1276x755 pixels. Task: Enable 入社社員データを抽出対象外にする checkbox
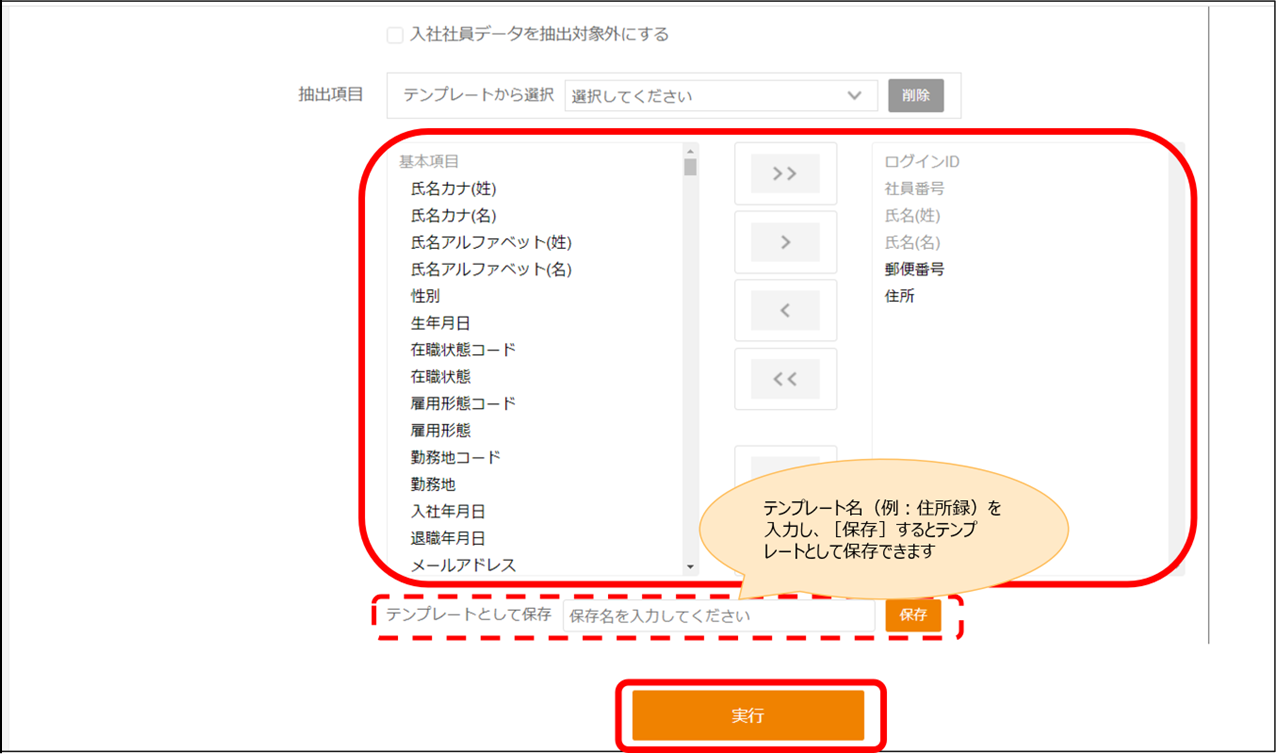[395, 35]
